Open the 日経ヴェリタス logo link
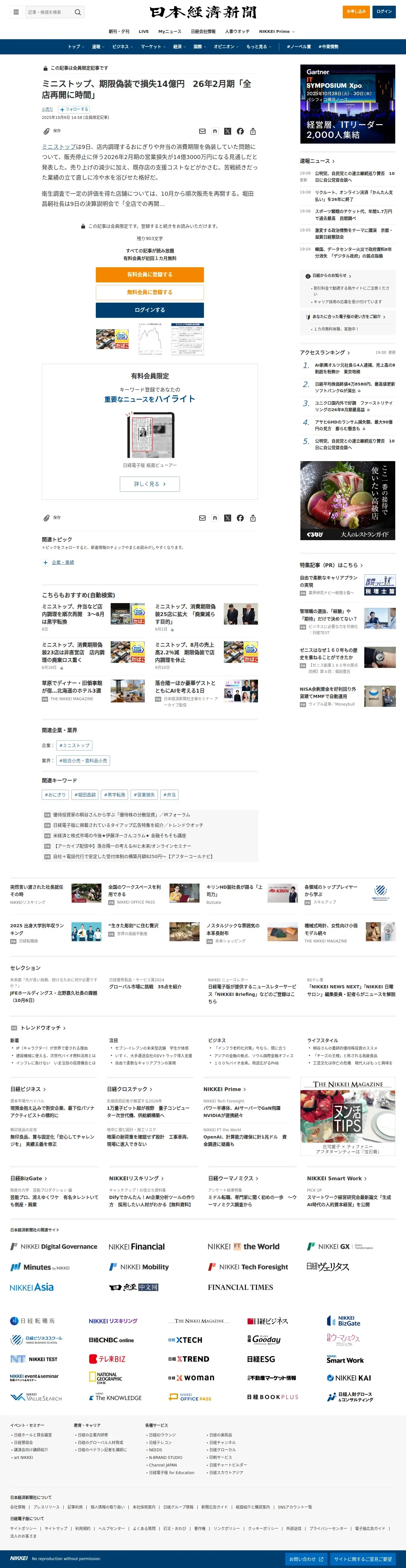 click(328, 1267)
